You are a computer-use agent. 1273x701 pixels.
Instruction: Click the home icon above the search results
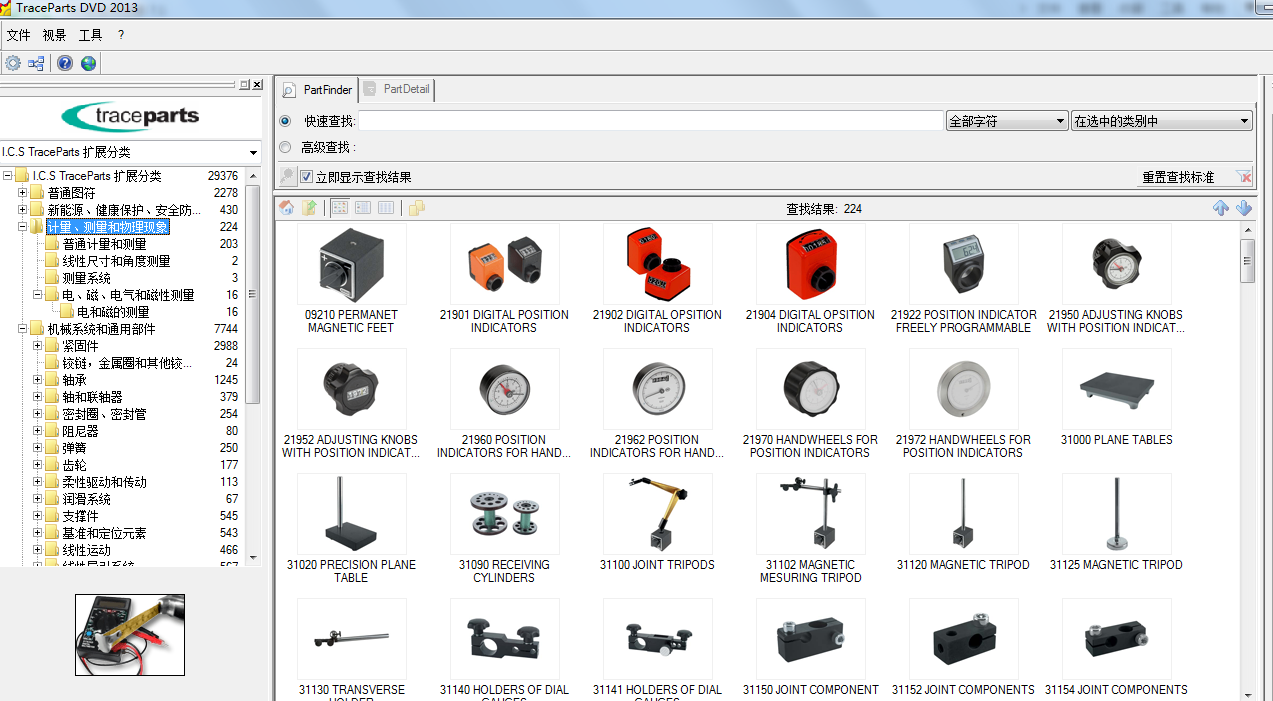pyautogui.click(x=285, y=208)
